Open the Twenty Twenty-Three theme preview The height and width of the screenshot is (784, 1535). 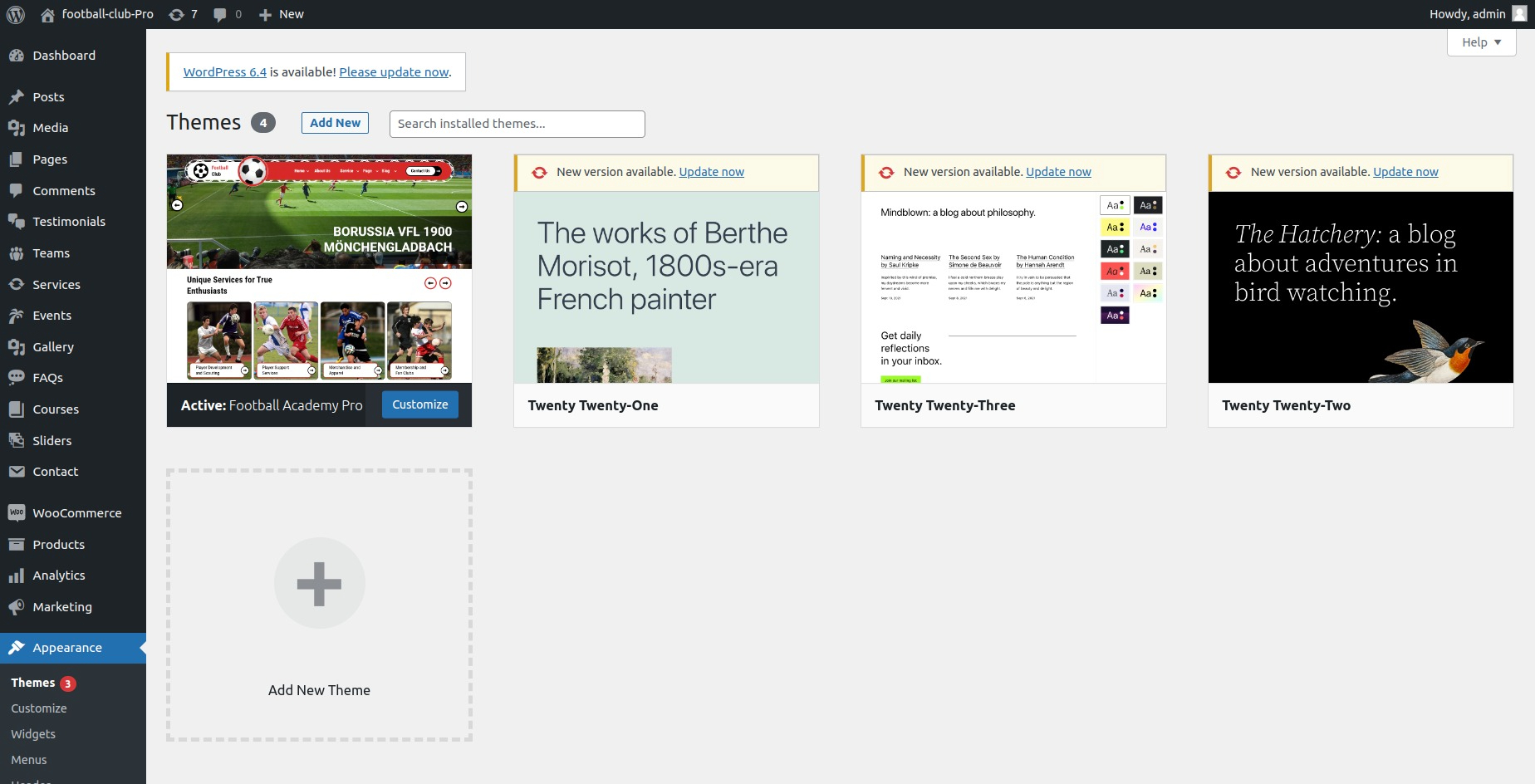pyautogui.click(x=1013, y=287)
